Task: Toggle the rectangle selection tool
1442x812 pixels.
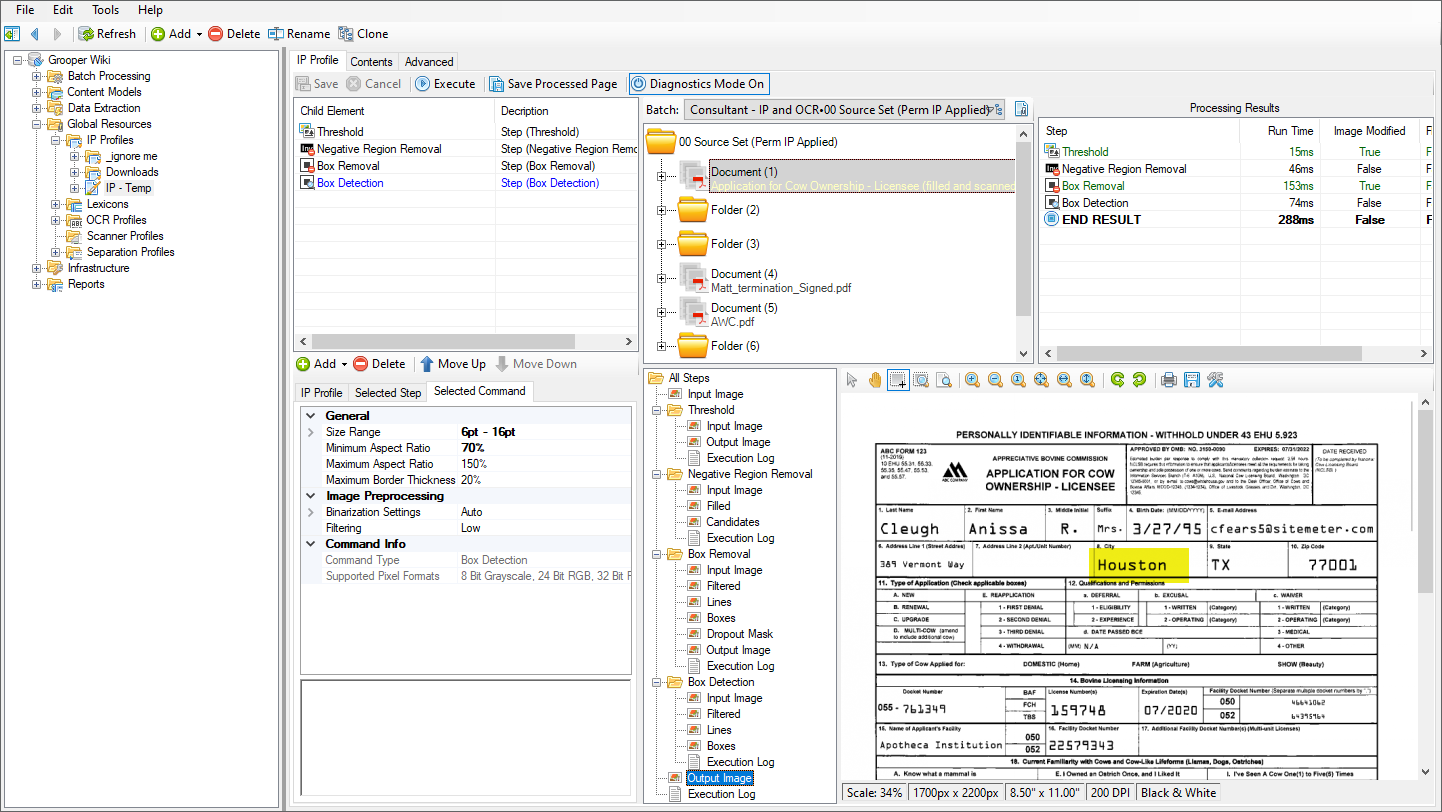Action: click(898, 380)
